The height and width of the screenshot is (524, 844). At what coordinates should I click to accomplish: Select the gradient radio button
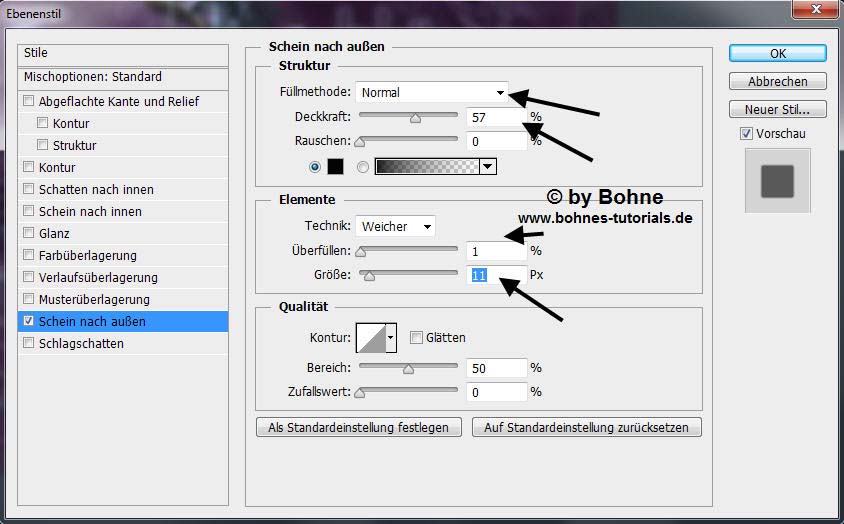point(362,167)
